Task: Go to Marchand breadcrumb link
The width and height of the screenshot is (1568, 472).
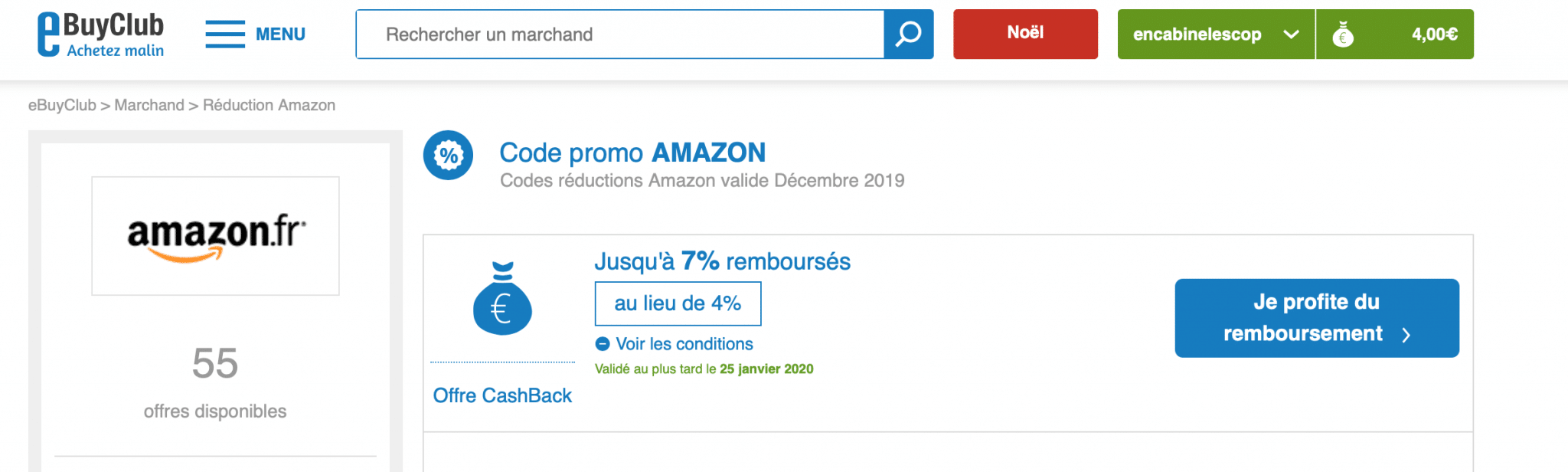Action: click(149, 105)
